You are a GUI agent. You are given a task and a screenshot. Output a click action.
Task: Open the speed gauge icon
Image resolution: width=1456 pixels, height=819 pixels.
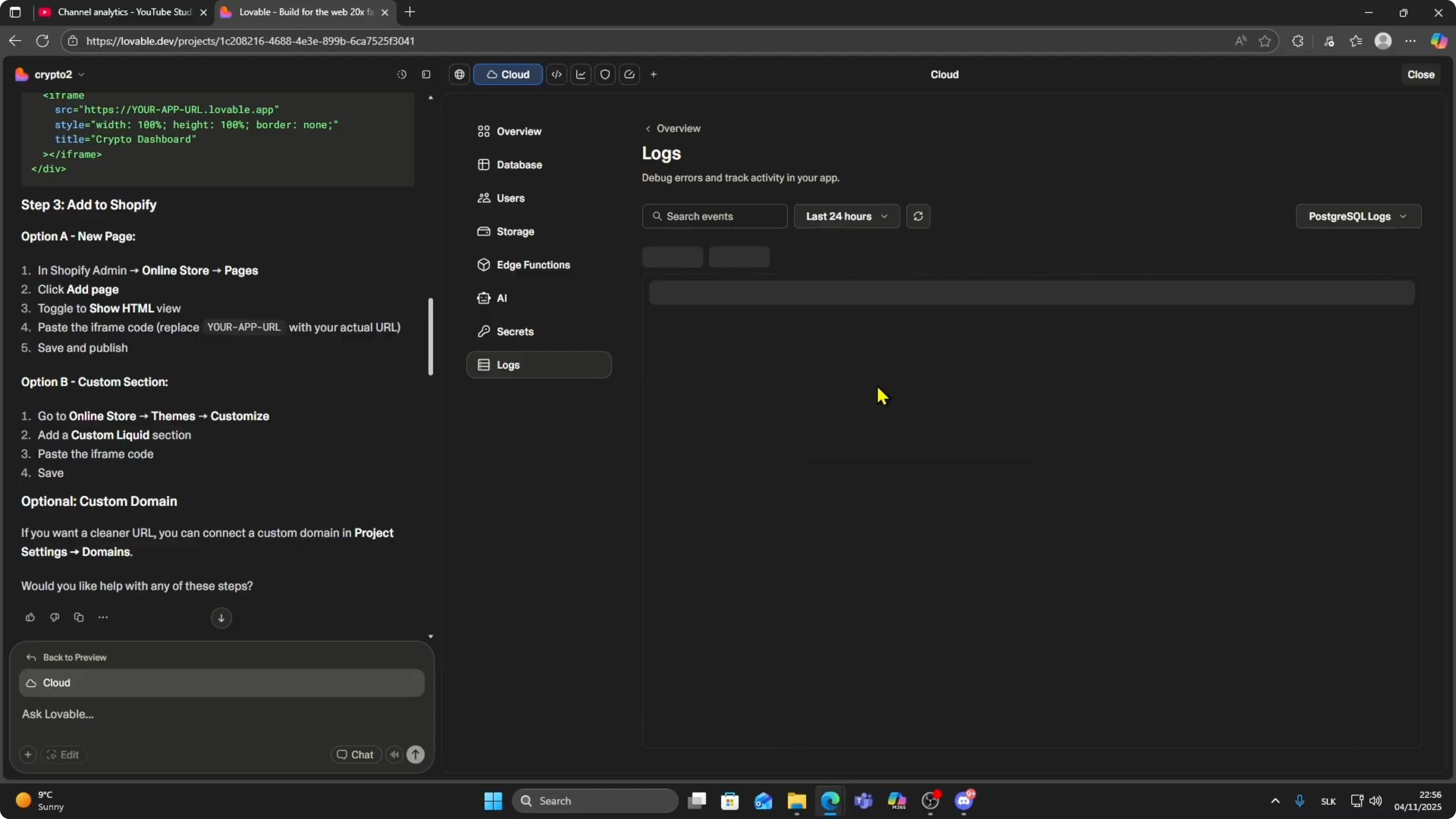coord(629,74)
